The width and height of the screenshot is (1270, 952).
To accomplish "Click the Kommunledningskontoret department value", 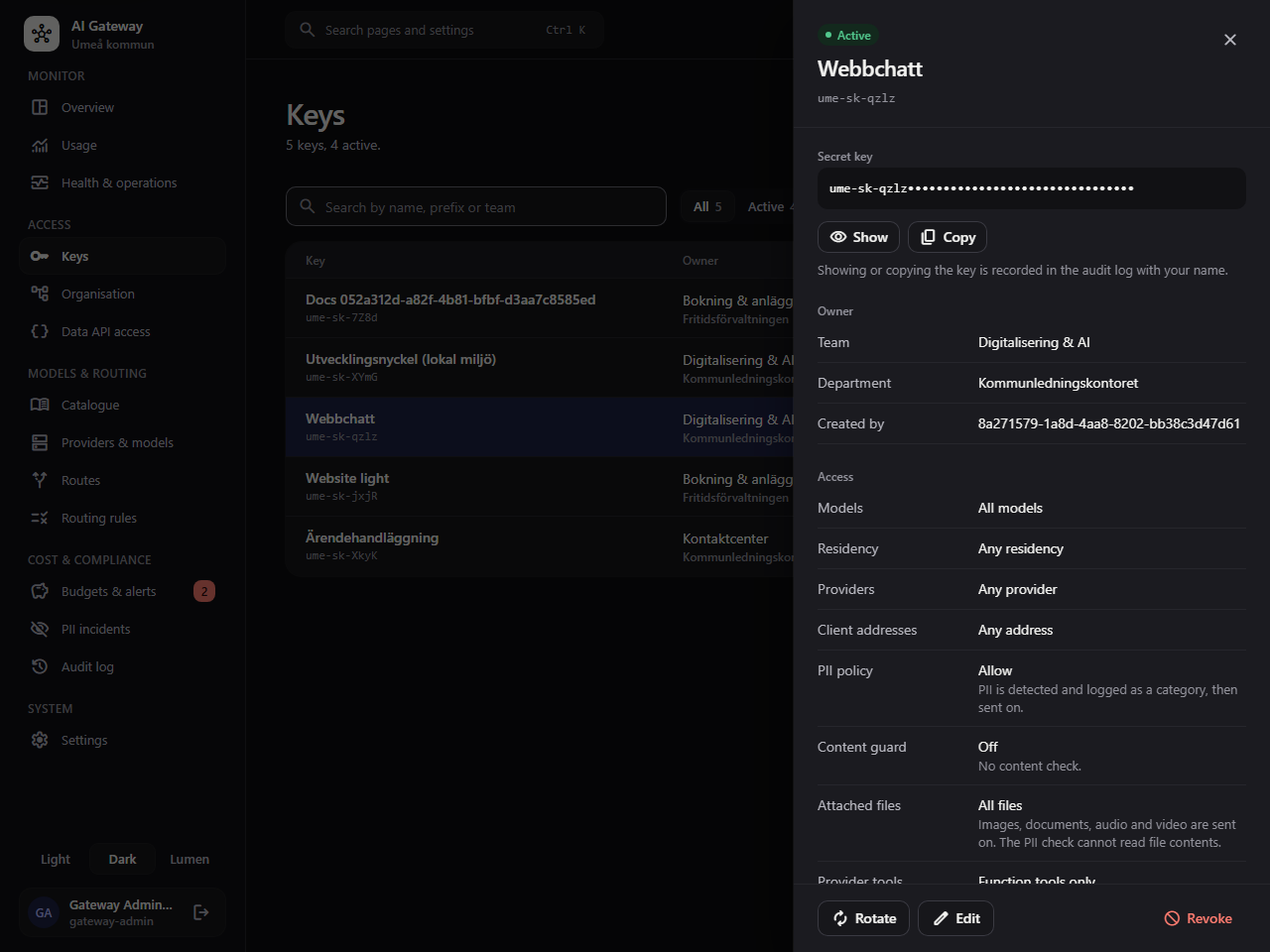I will point(1058,383).
